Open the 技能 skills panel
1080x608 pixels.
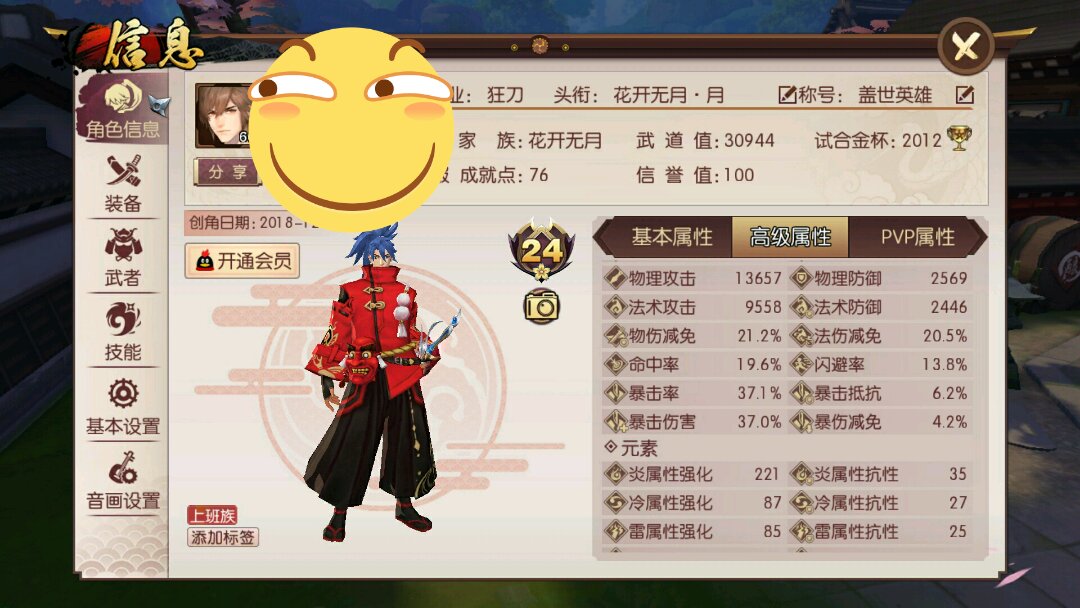click(123, 333)
